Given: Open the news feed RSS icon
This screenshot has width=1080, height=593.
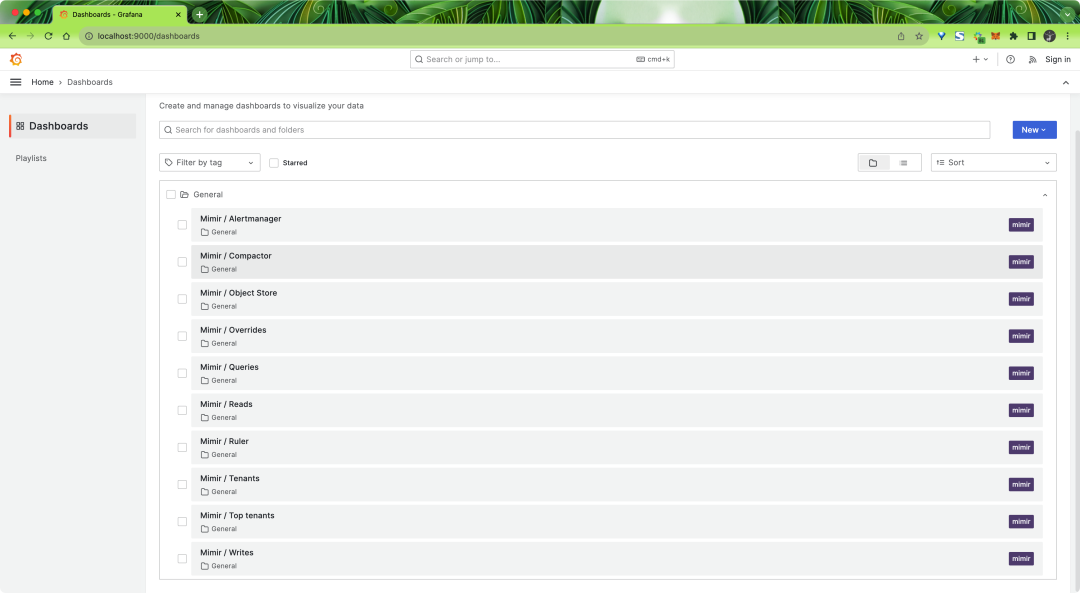Looking at the screenshot, I should tap(1032, 59).
